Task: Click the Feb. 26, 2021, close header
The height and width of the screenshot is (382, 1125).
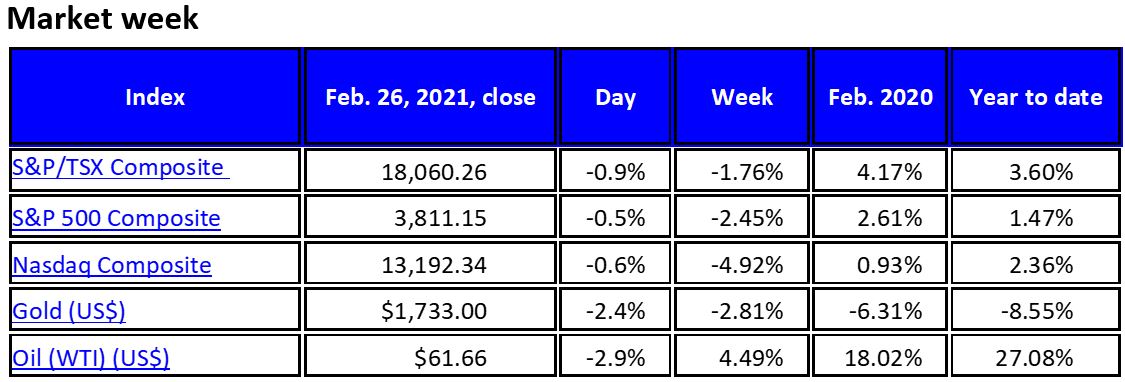Action: 430,96
